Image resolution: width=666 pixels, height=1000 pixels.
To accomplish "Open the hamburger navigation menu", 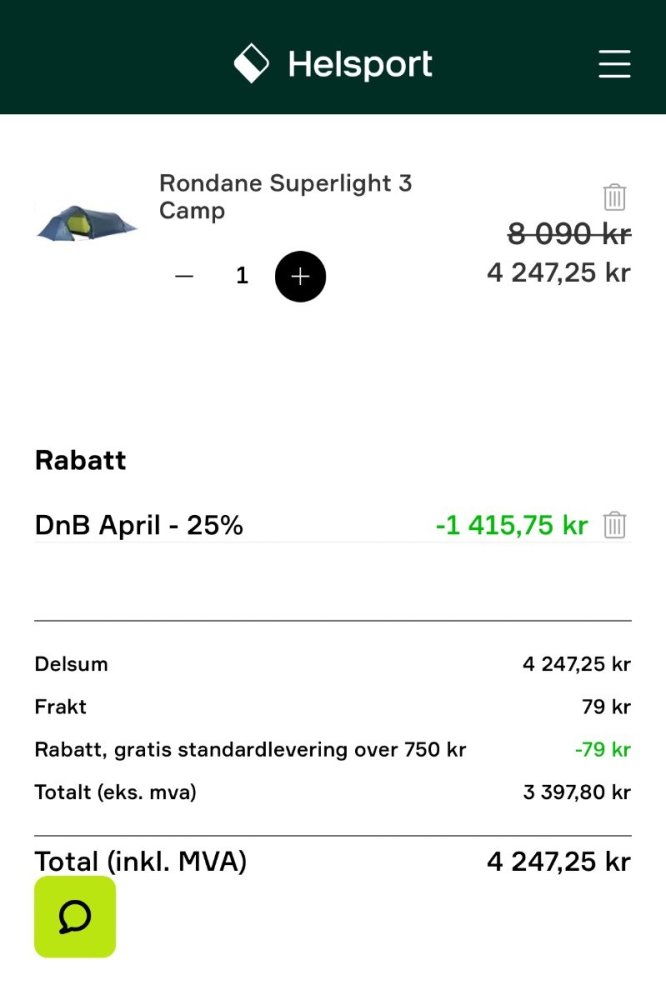I will tap(614, 64).
